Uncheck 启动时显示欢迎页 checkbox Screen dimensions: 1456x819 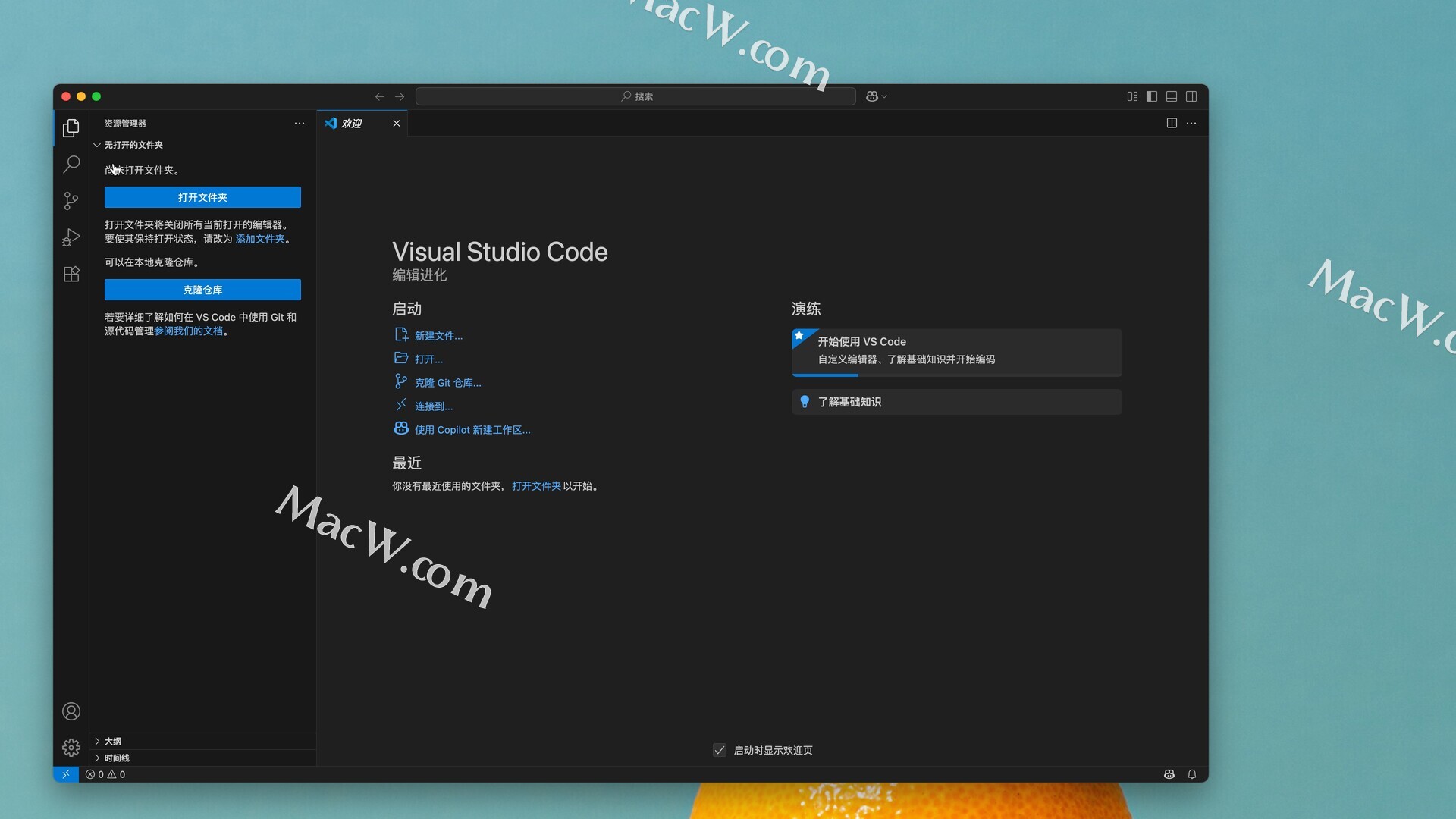[720, 750]
